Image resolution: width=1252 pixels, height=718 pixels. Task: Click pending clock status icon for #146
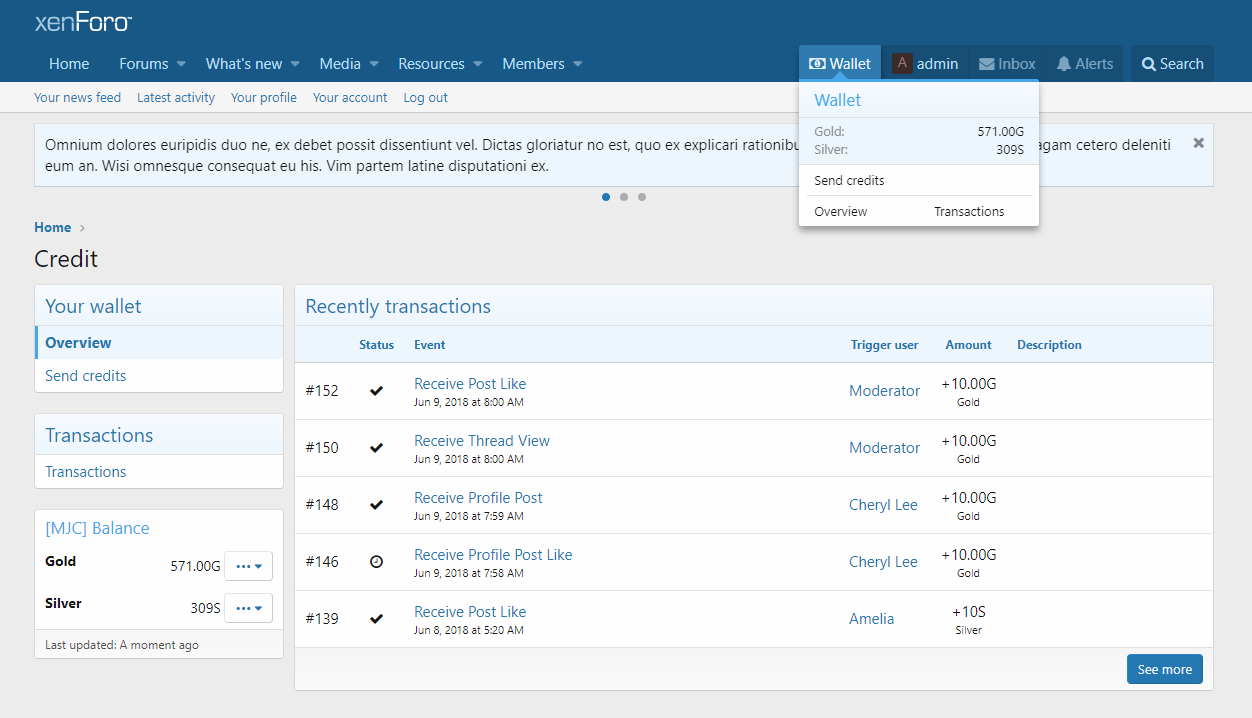pyautogui.click(x=376, y=562)
